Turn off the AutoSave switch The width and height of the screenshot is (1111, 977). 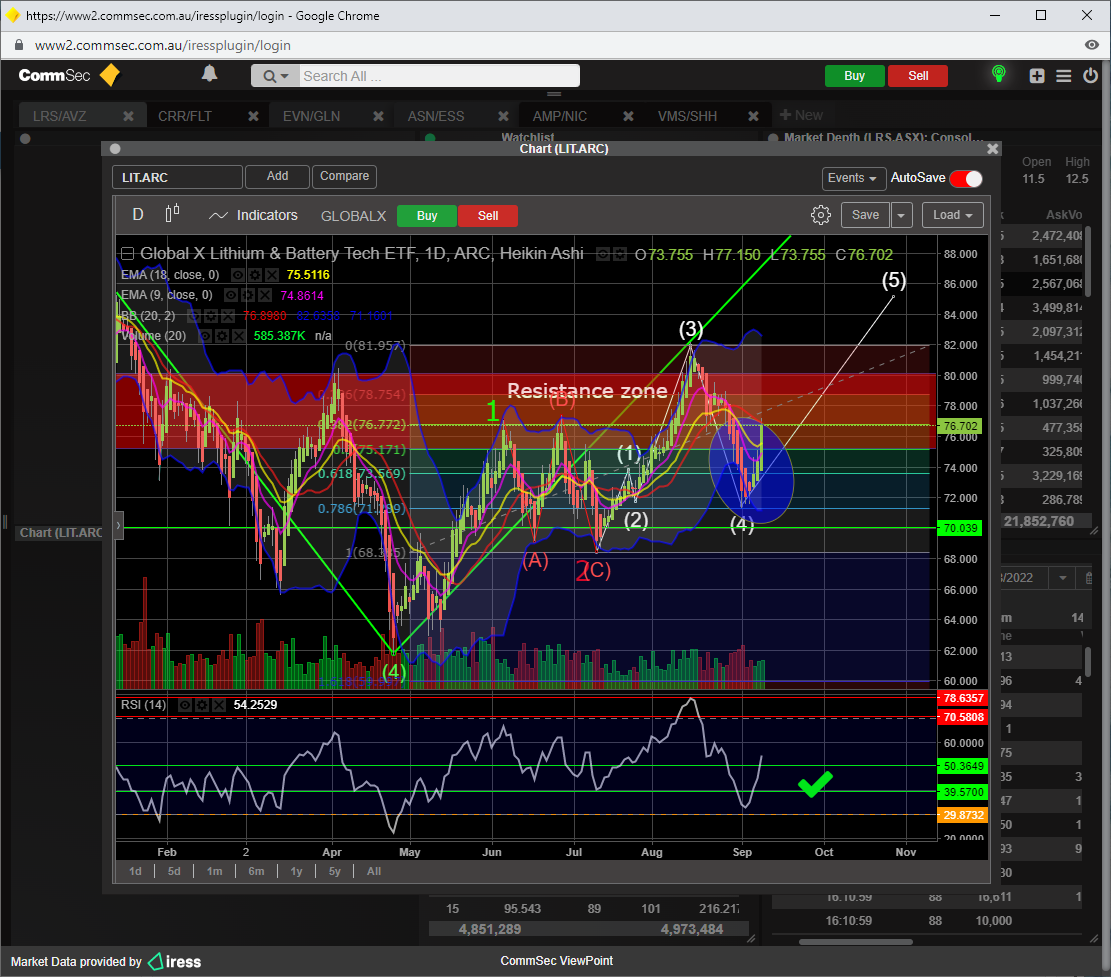(x=965, y=178)
